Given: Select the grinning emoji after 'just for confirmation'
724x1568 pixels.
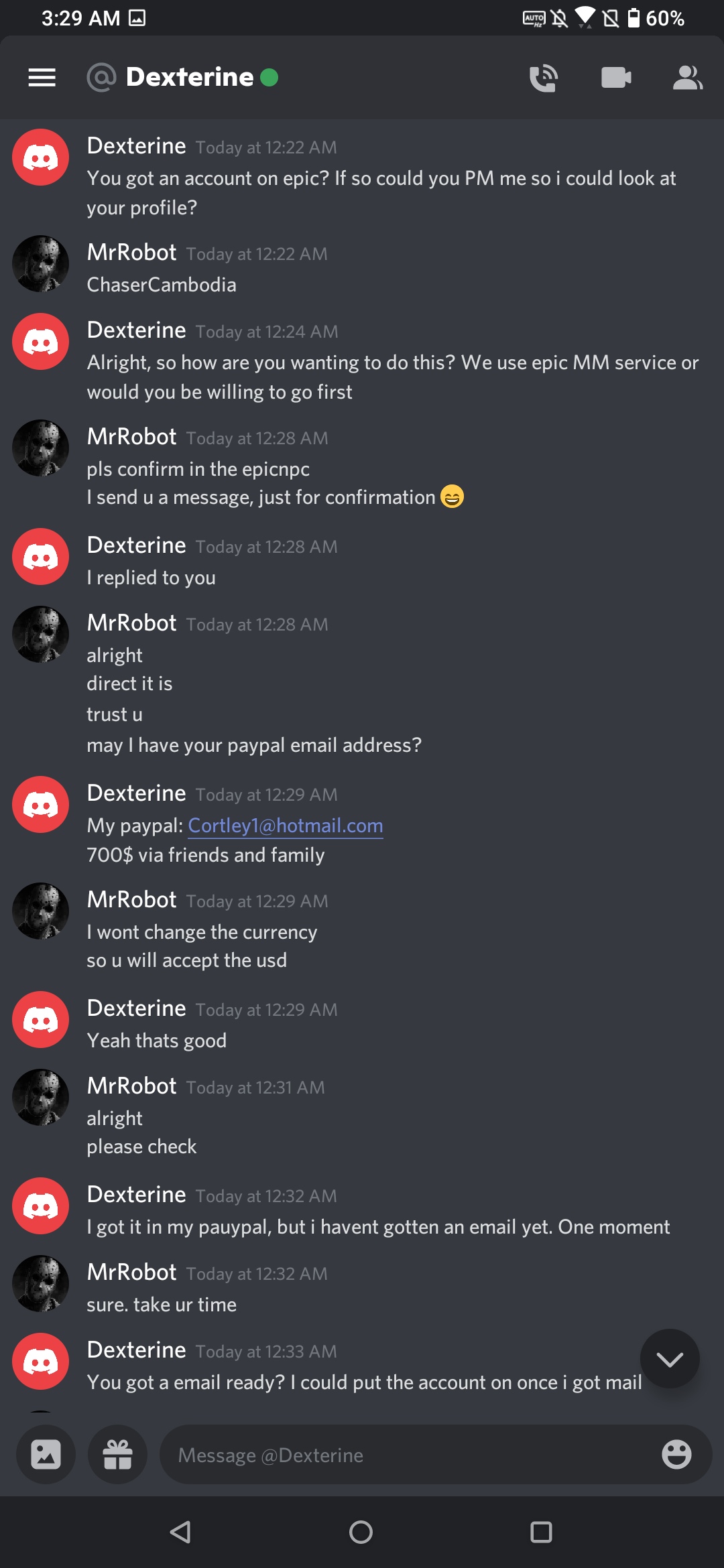Looking at the screenshot, I should 452,497.
